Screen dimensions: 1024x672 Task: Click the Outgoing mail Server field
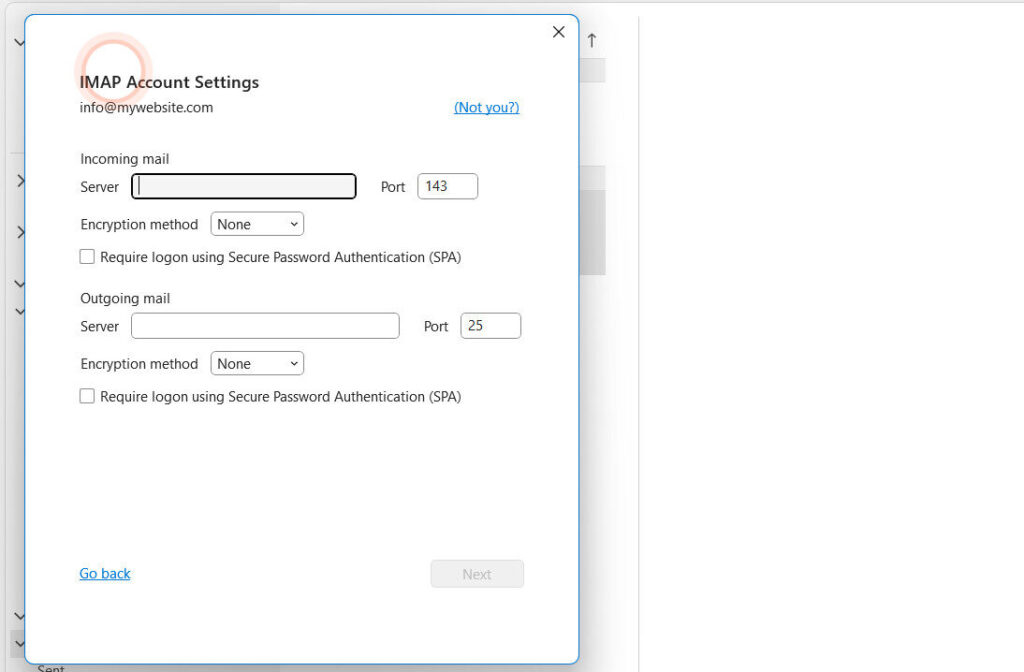tap(265, 326)
